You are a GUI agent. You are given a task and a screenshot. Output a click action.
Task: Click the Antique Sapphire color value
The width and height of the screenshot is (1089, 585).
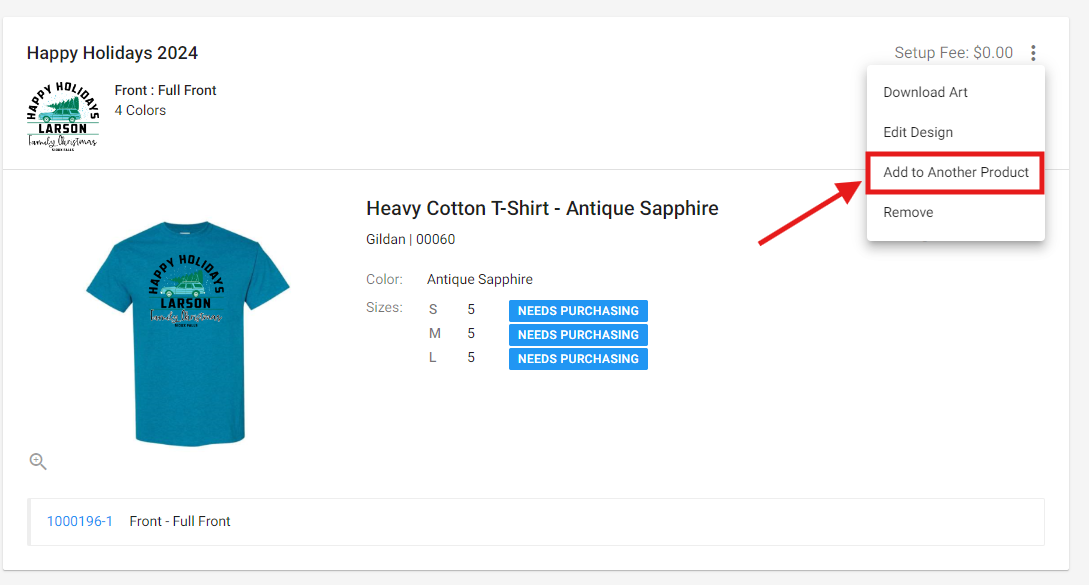tap(480, 279)
